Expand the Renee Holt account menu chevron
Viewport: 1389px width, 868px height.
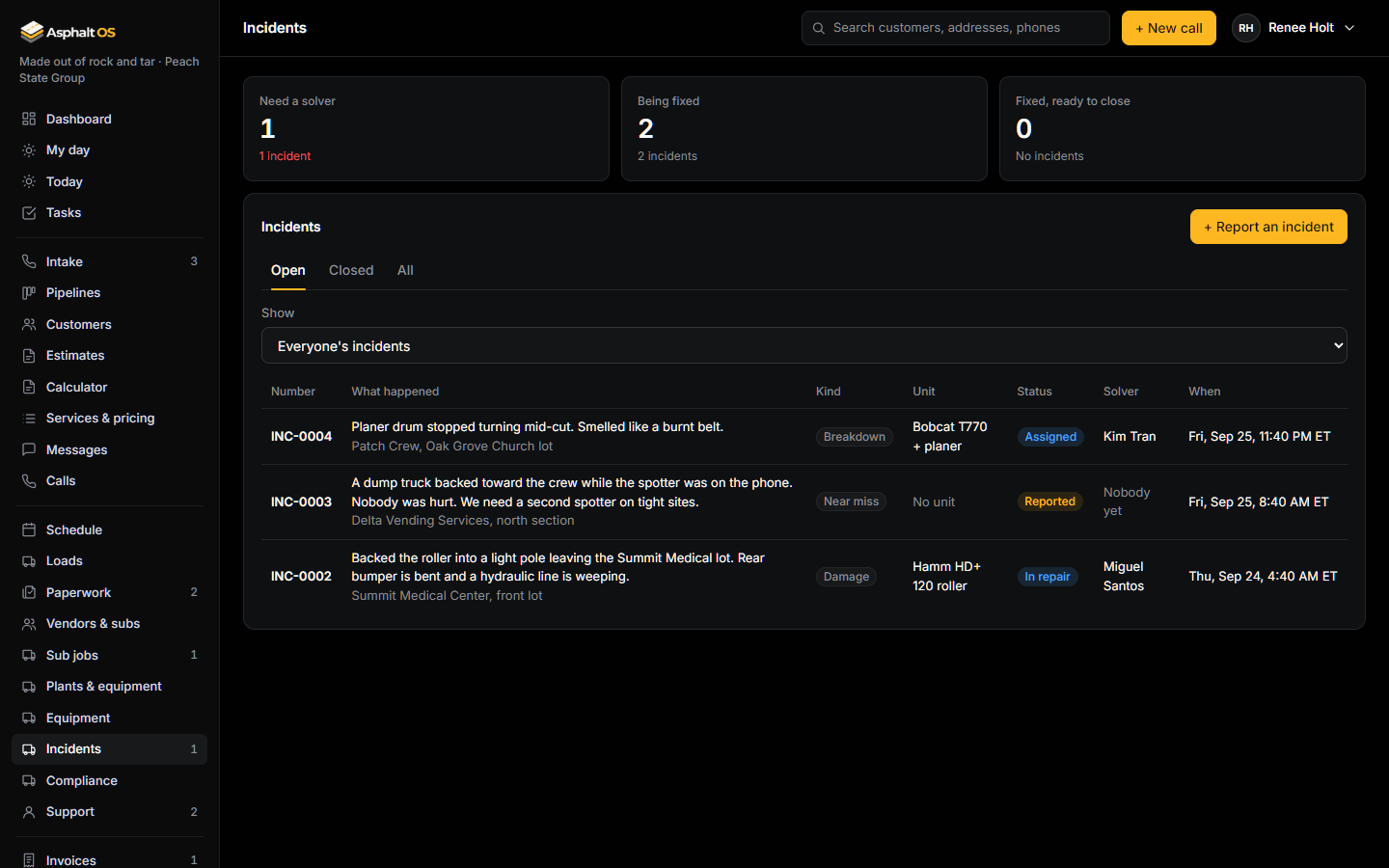(x=1349, y=28)
